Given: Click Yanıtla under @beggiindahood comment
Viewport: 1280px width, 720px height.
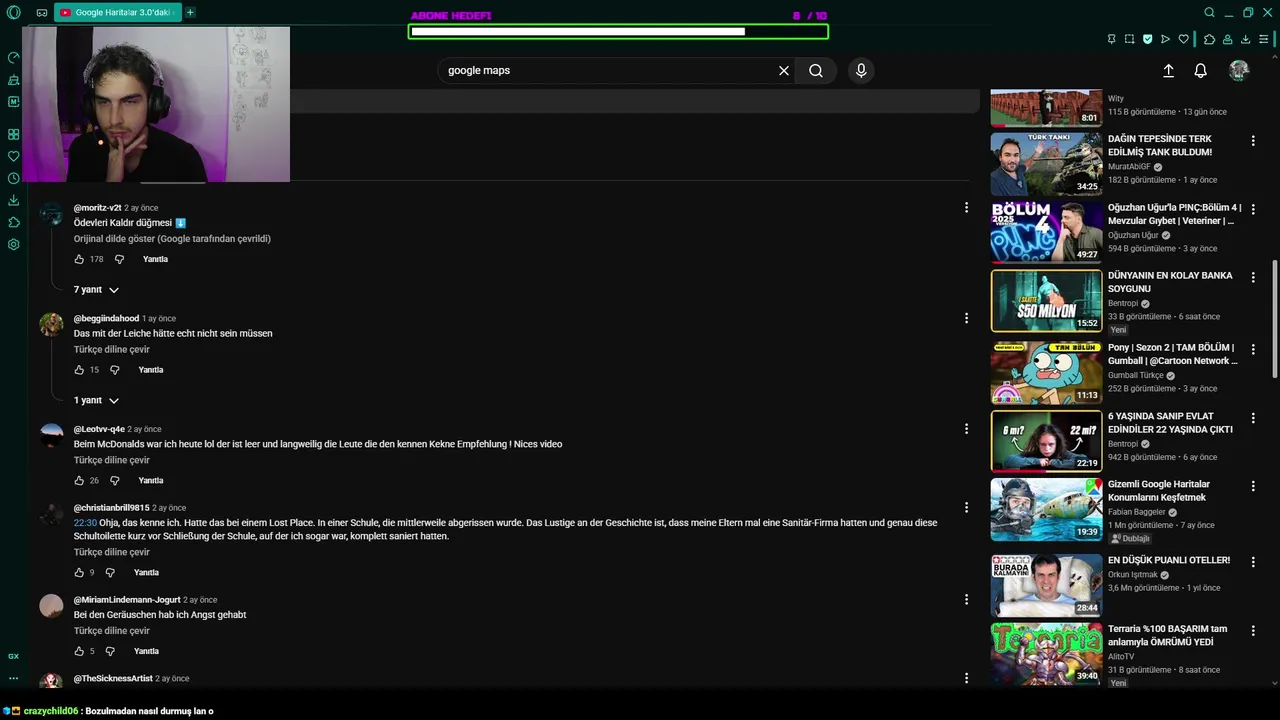Looking at the screenshot, I should pos(150,370).
